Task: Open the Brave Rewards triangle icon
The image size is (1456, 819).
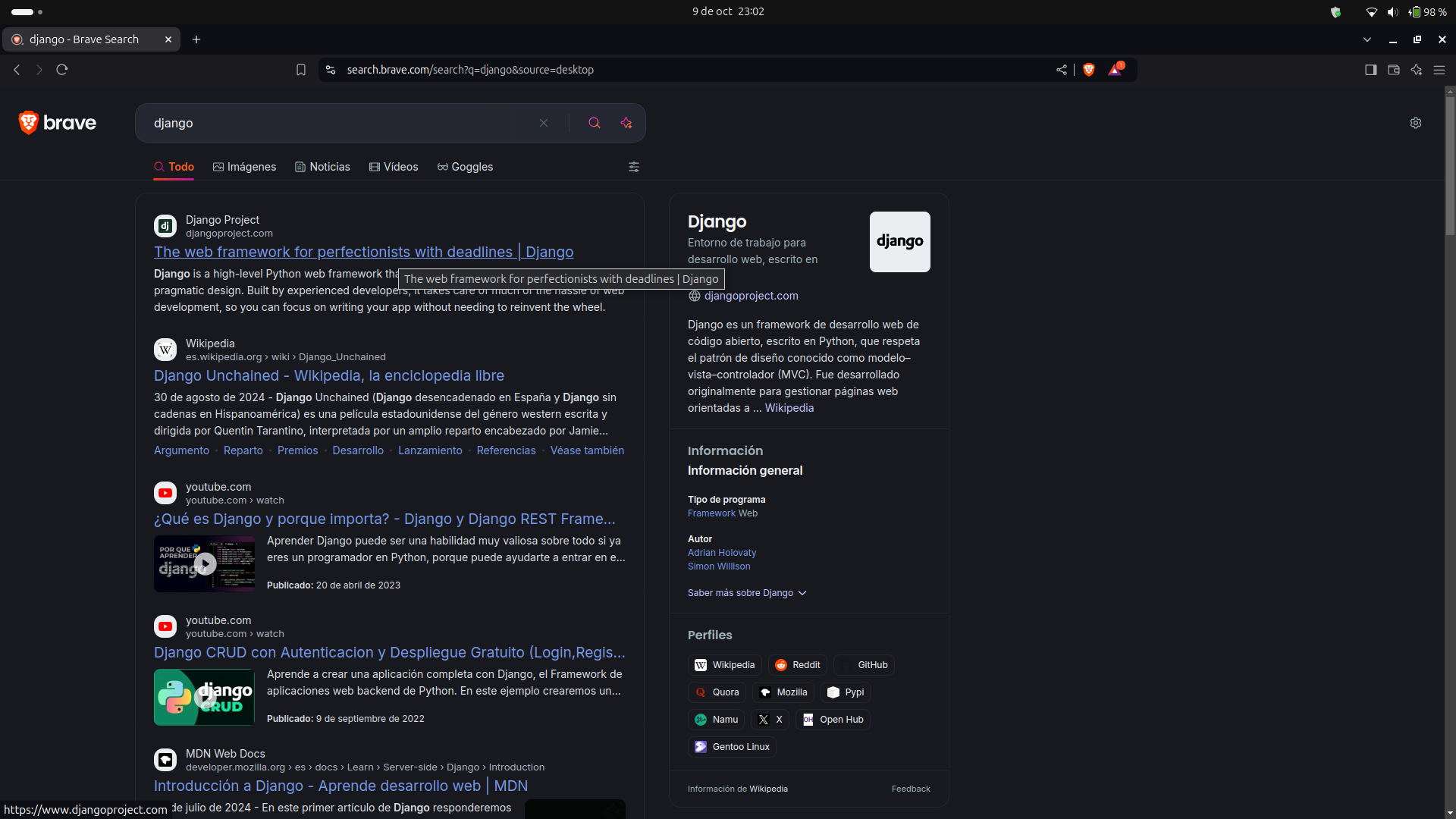Action: [x=1116, y=70]
